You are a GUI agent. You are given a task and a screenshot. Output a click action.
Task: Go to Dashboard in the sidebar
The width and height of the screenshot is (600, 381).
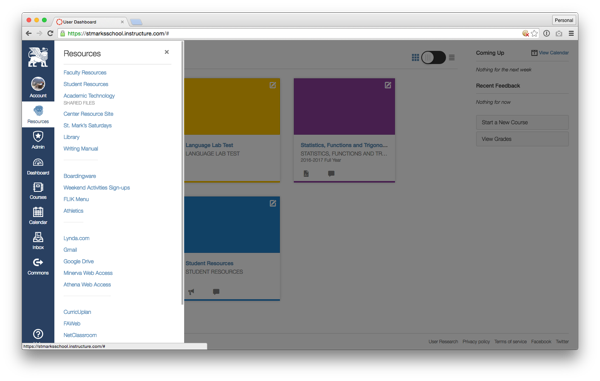point(38,166)
